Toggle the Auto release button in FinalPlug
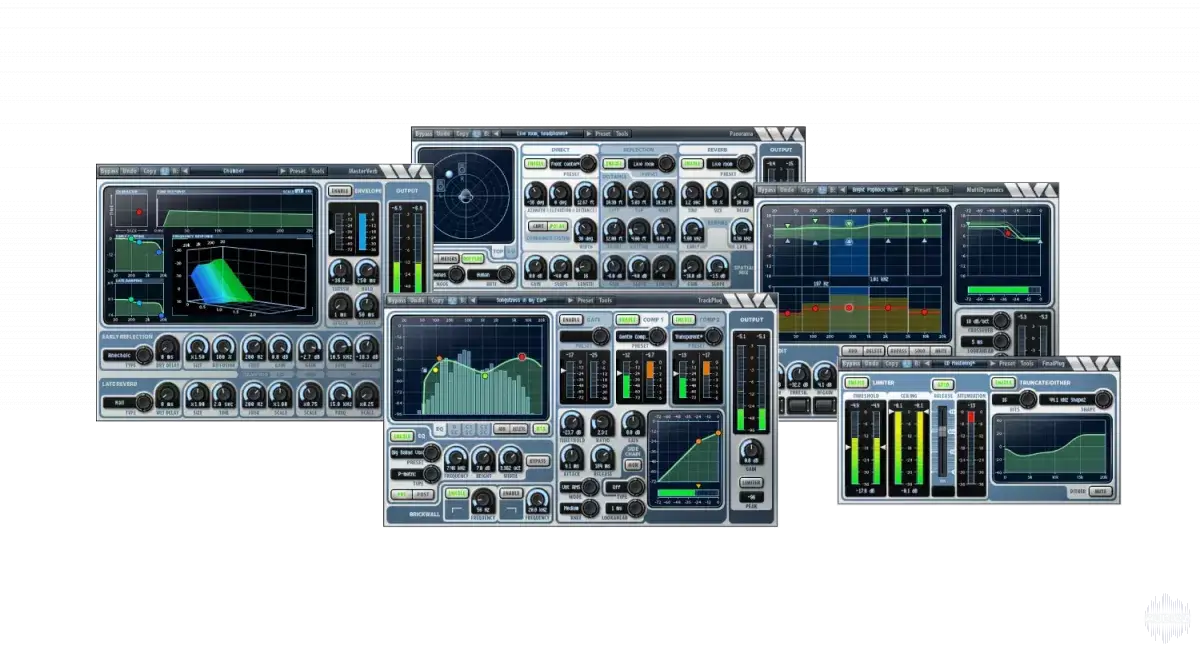Image resolution: width=1200 pixels, height=653 pixels. [943, 384]
